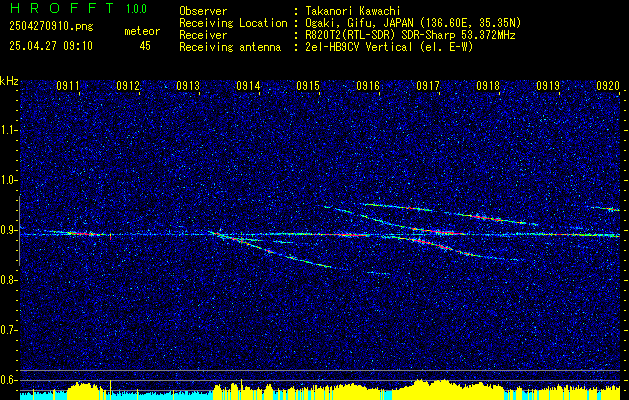This screenshot has height=400, width=629.
Task: Click the 0917 time marker
Action: point(428,85)
